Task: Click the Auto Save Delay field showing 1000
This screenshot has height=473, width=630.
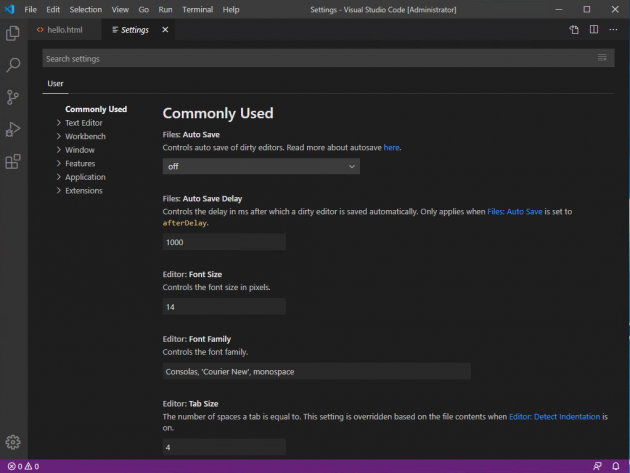Action: tap(224, 242)
